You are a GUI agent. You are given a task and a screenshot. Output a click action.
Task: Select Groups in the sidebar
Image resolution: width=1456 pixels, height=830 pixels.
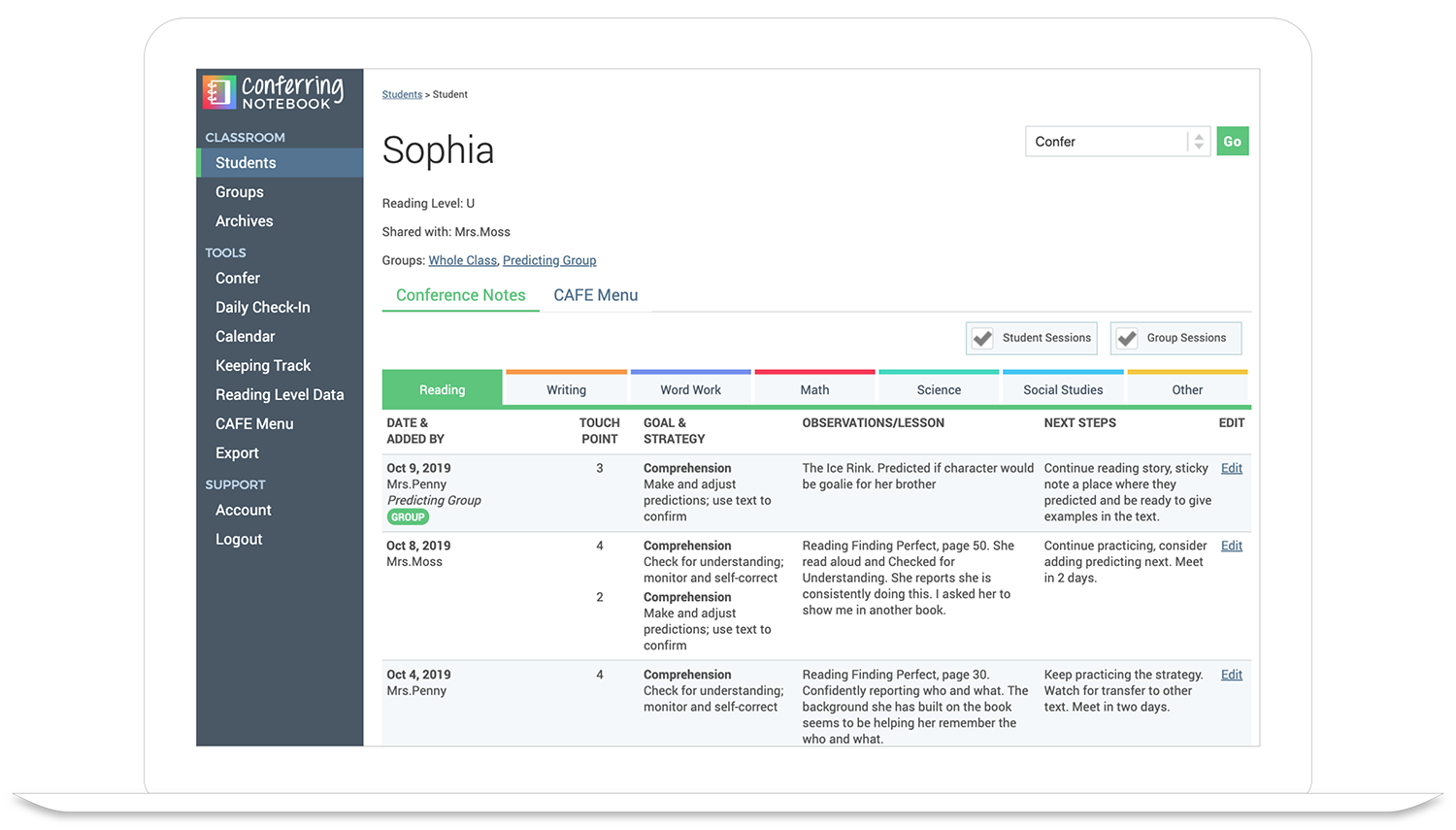pyautogui.click(x=239, y=191)
